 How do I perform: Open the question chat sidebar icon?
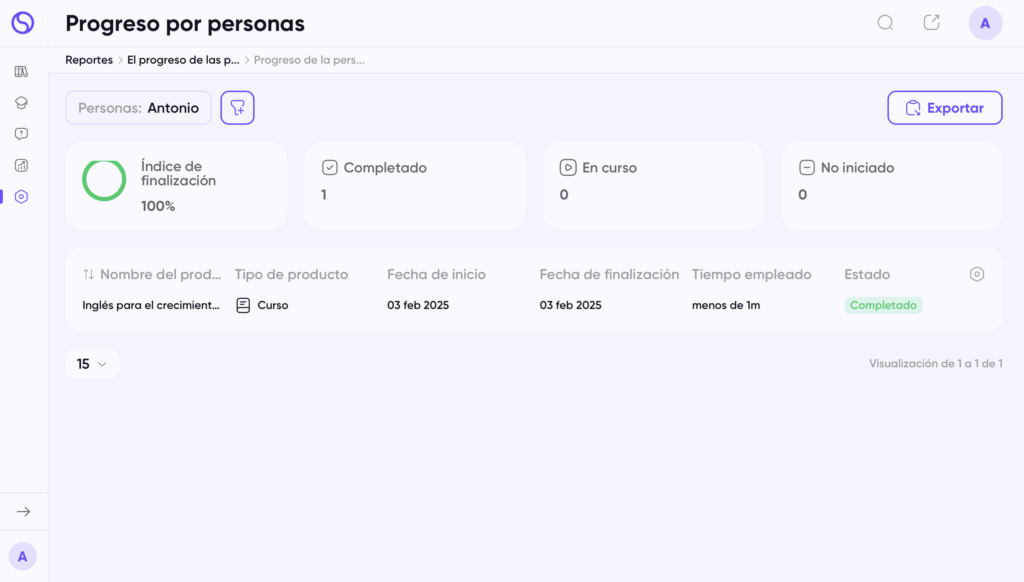22,134
